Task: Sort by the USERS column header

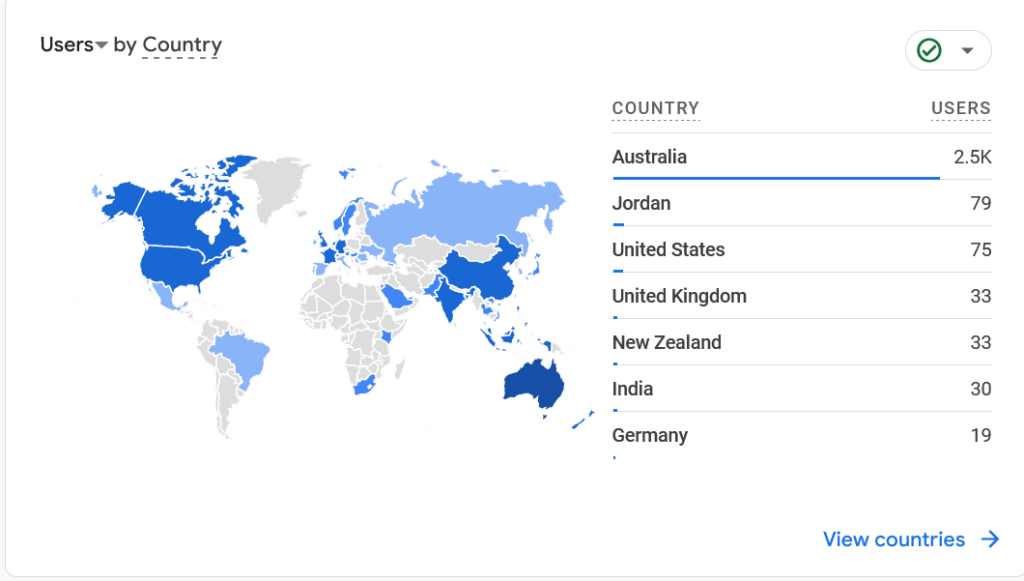Action: pos(960,108)
